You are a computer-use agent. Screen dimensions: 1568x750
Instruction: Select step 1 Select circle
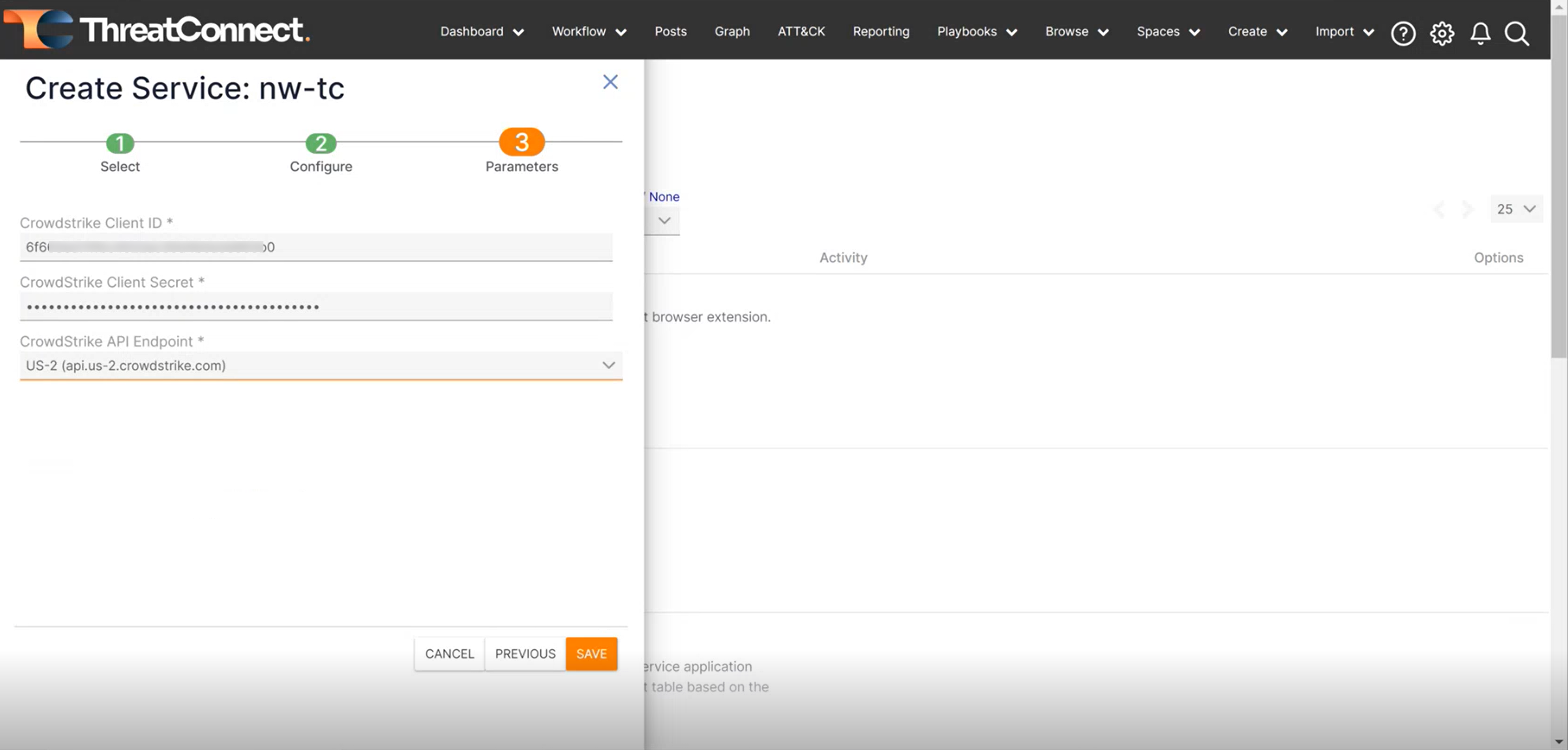click(120, 143)
